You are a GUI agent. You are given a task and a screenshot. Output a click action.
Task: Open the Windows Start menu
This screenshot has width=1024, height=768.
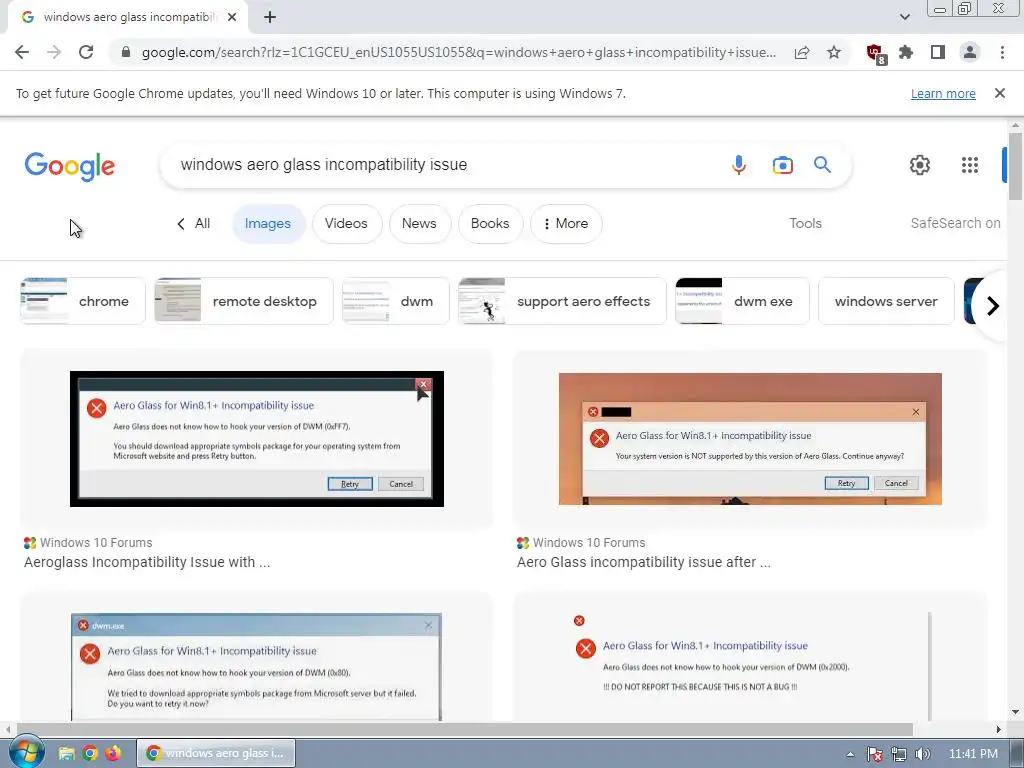tap(26, 753)
